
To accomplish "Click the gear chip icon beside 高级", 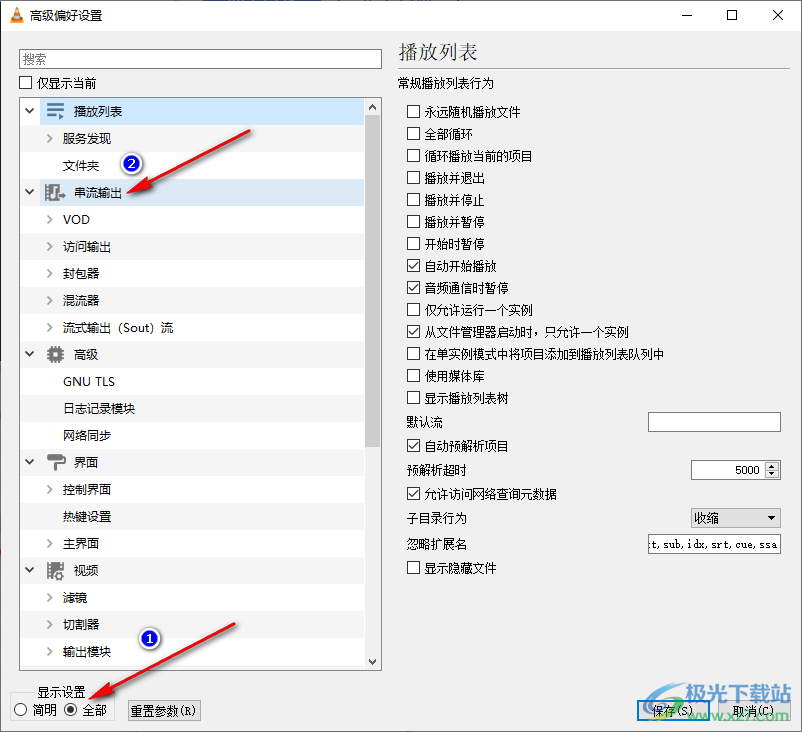I will [56, 354].
